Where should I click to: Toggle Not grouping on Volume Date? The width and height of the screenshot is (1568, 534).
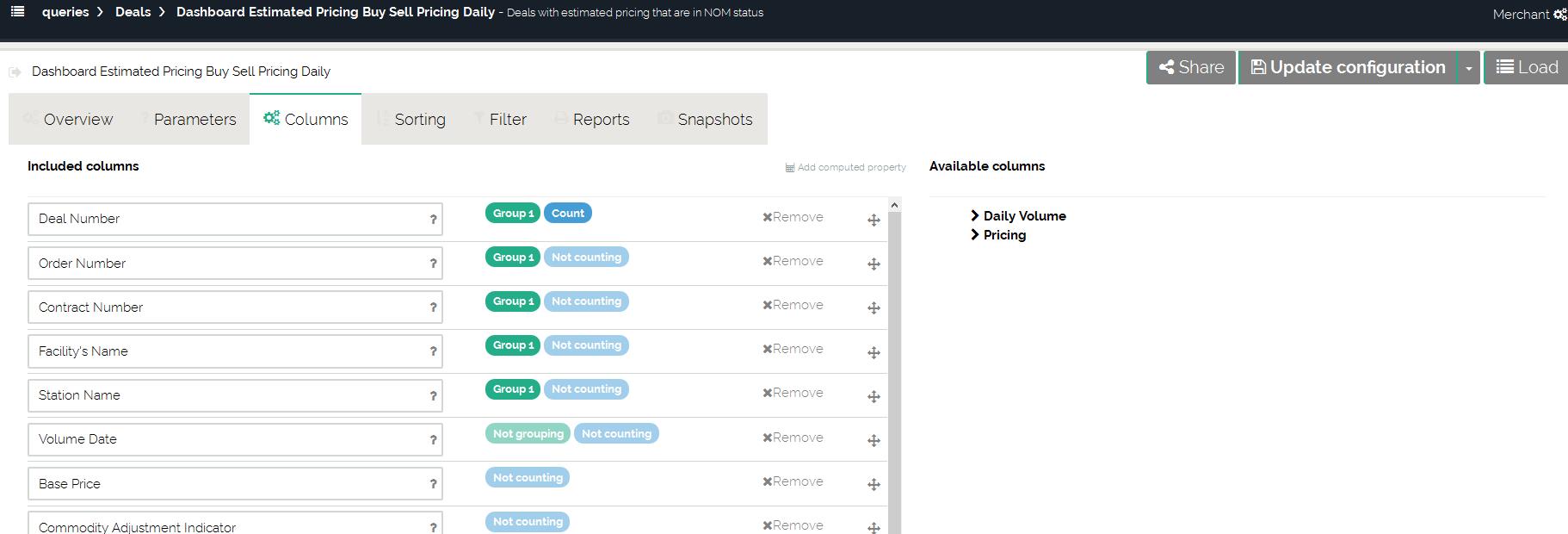528,434
